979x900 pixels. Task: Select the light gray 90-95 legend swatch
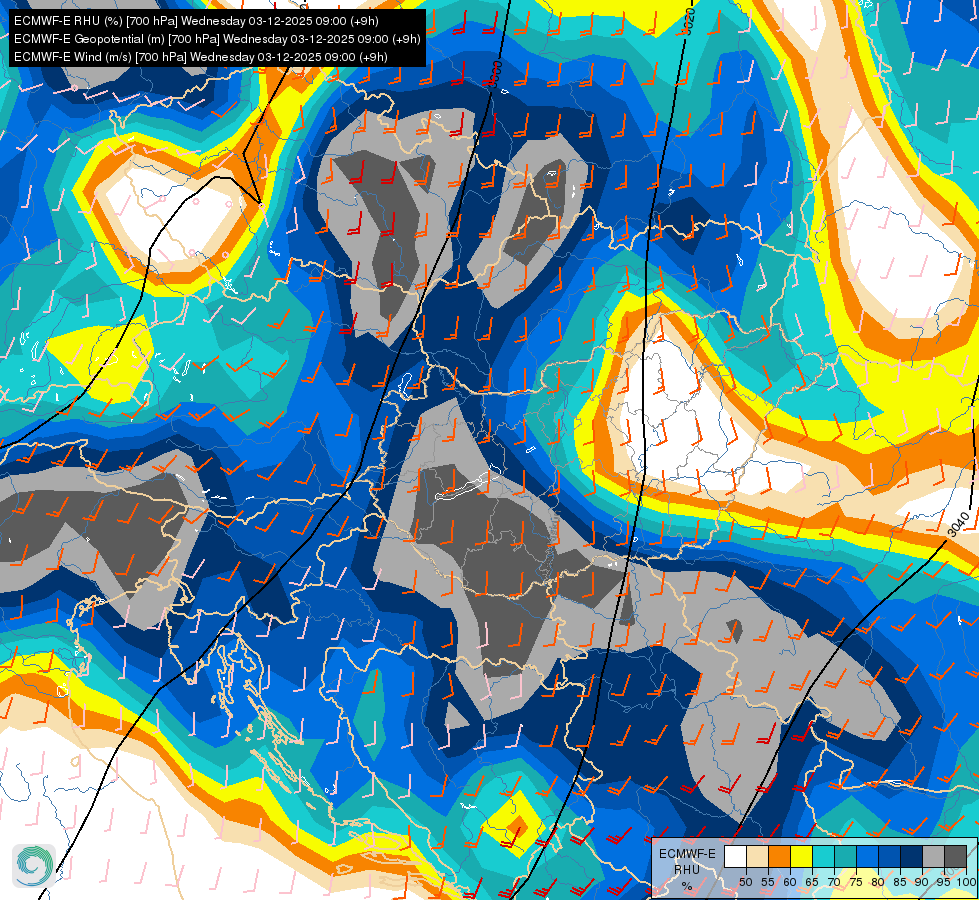(x=933, y=856)
